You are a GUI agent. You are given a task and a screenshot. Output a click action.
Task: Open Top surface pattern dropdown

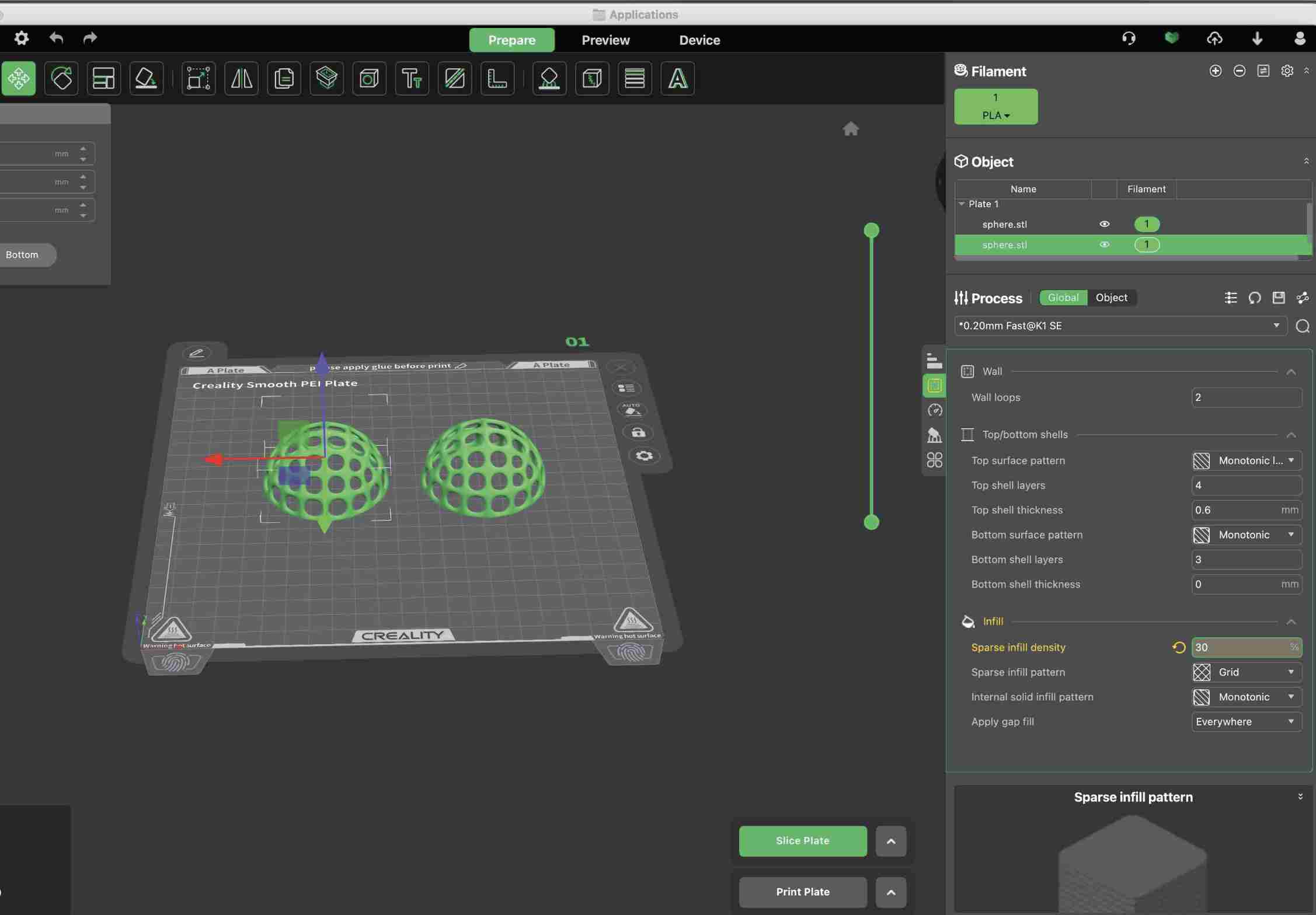click(1246, 460)
